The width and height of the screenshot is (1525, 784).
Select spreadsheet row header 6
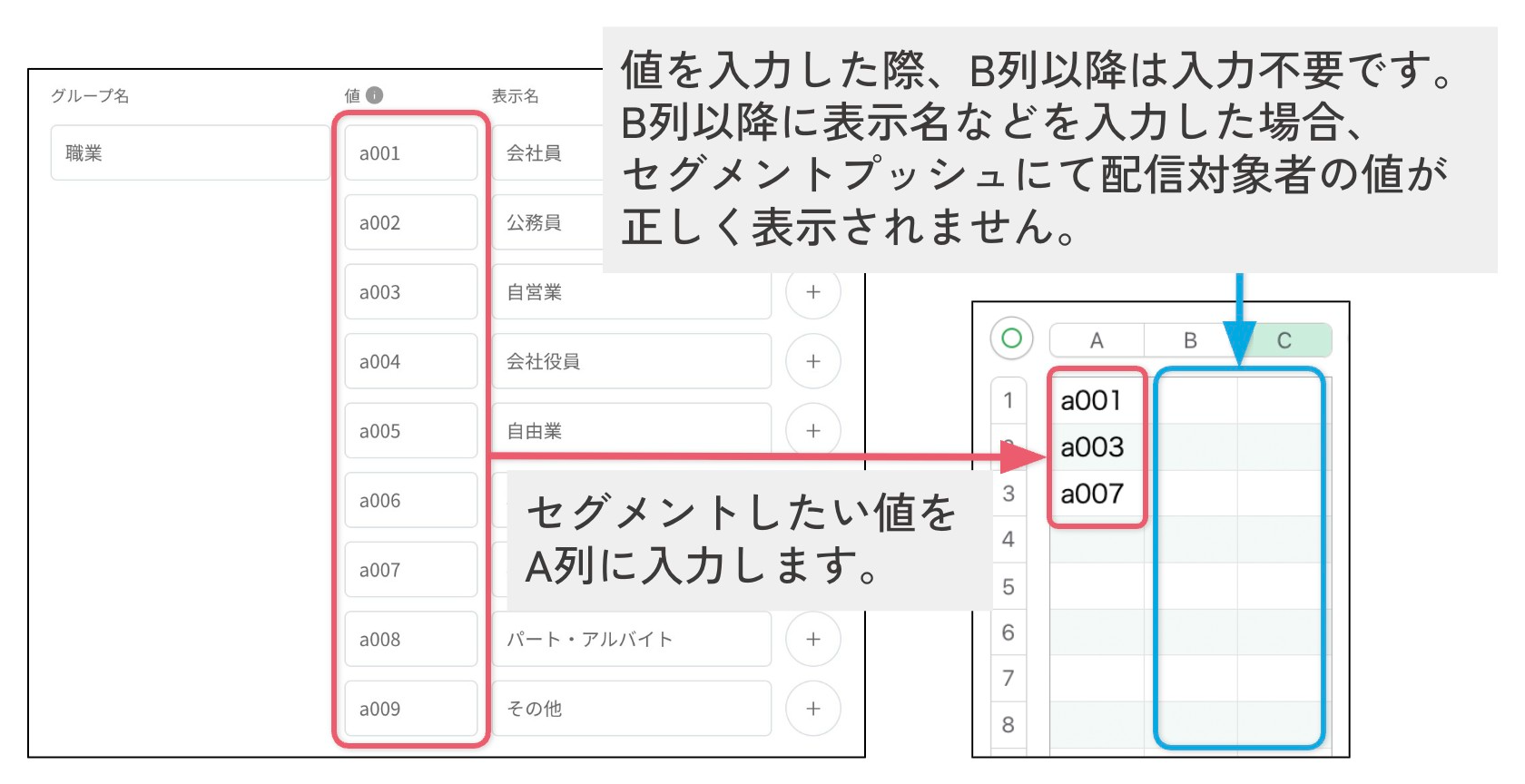[x=1008, y=632]
